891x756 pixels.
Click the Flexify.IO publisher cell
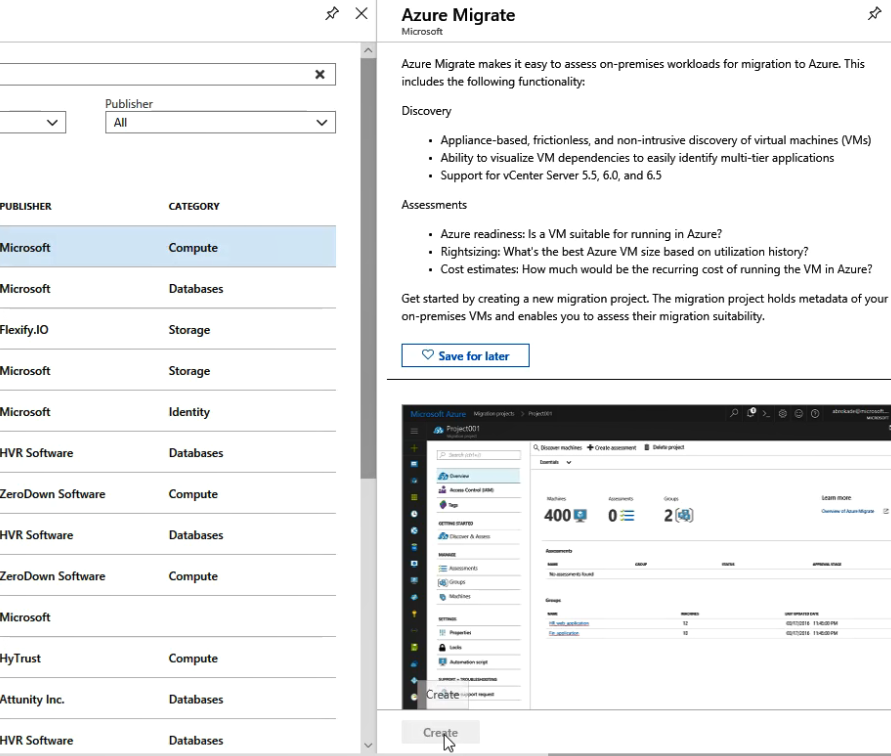[x=24, y=330]
